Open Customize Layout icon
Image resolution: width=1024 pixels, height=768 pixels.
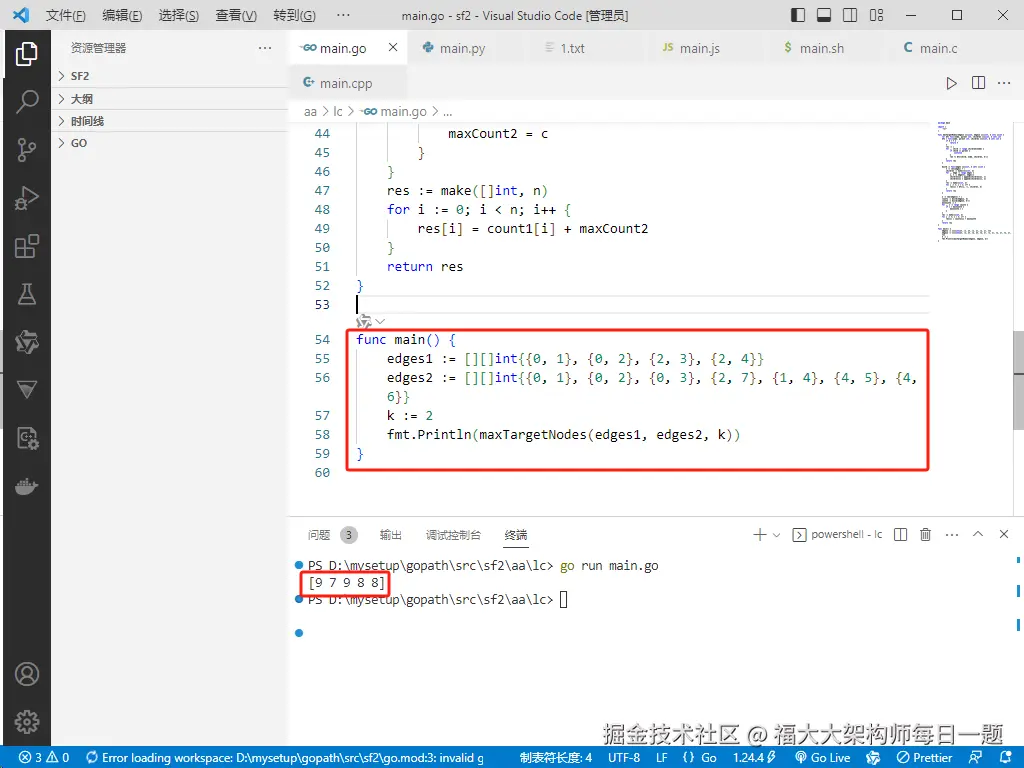pos(876,15)
